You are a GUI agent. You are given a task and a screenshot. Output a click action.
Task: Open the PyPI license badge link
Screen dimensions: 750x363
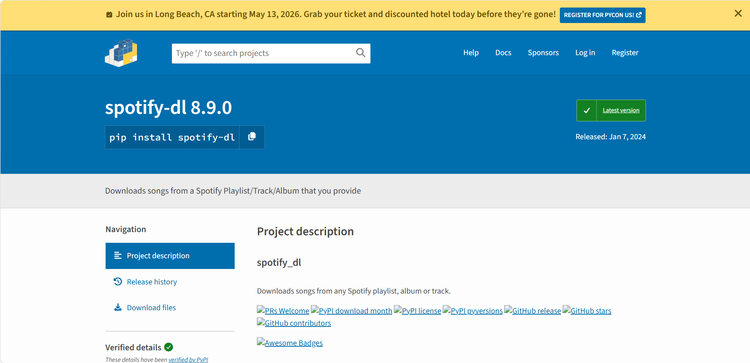click(418, 311)
